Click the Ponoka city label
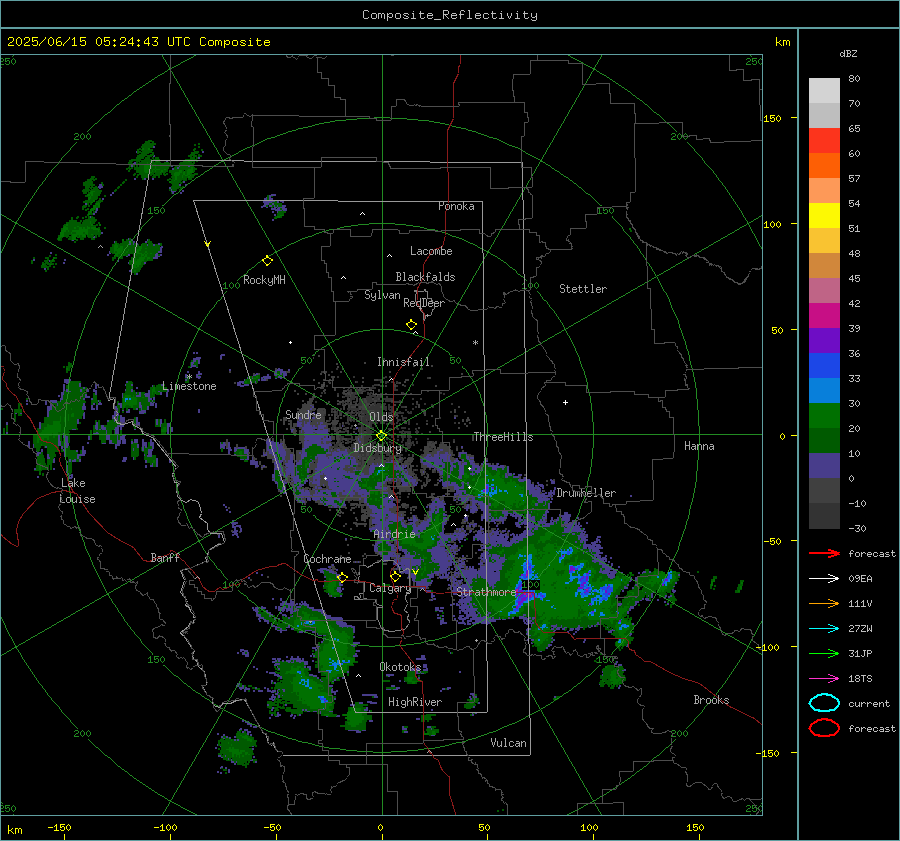The width and height of the screenshot is (900, 841). [456, 206]
